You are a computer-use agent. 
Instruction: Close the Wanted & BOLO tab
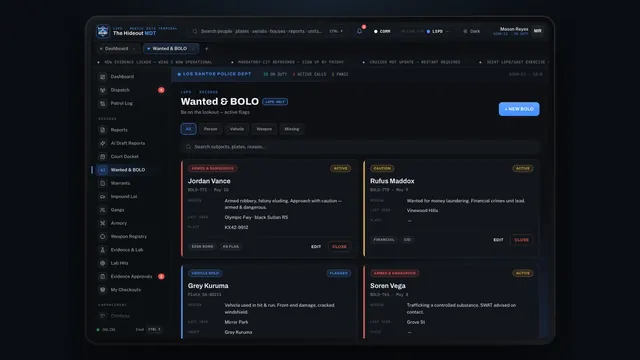193,49
